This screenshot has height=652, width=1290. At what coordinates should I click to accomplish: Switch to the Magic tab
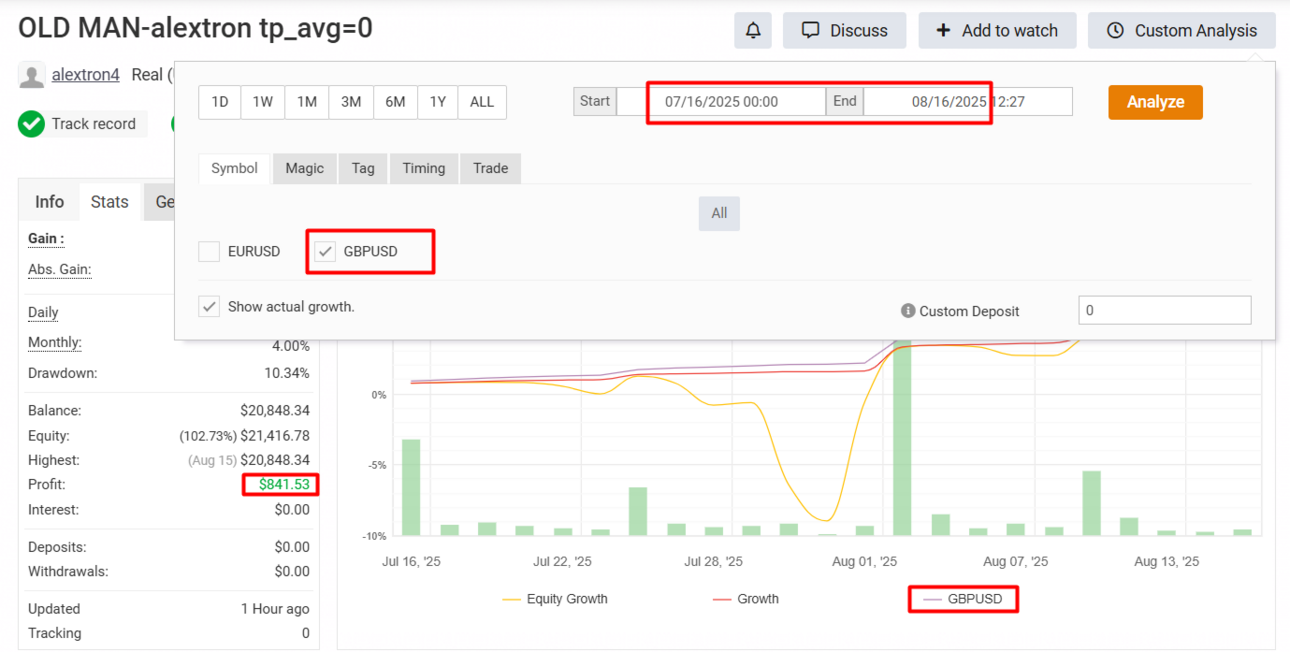click(305, 168)
